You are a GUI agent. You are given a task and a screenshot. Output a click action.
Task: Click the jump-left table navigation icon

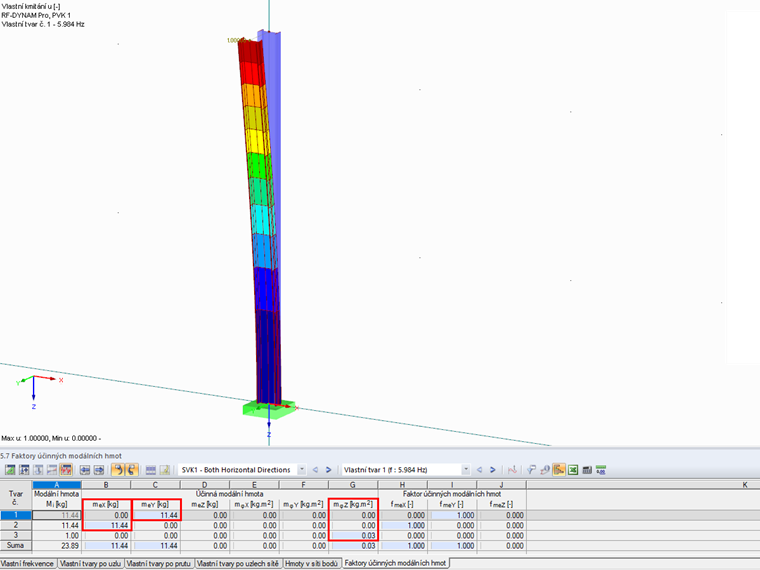pos(85,470)
